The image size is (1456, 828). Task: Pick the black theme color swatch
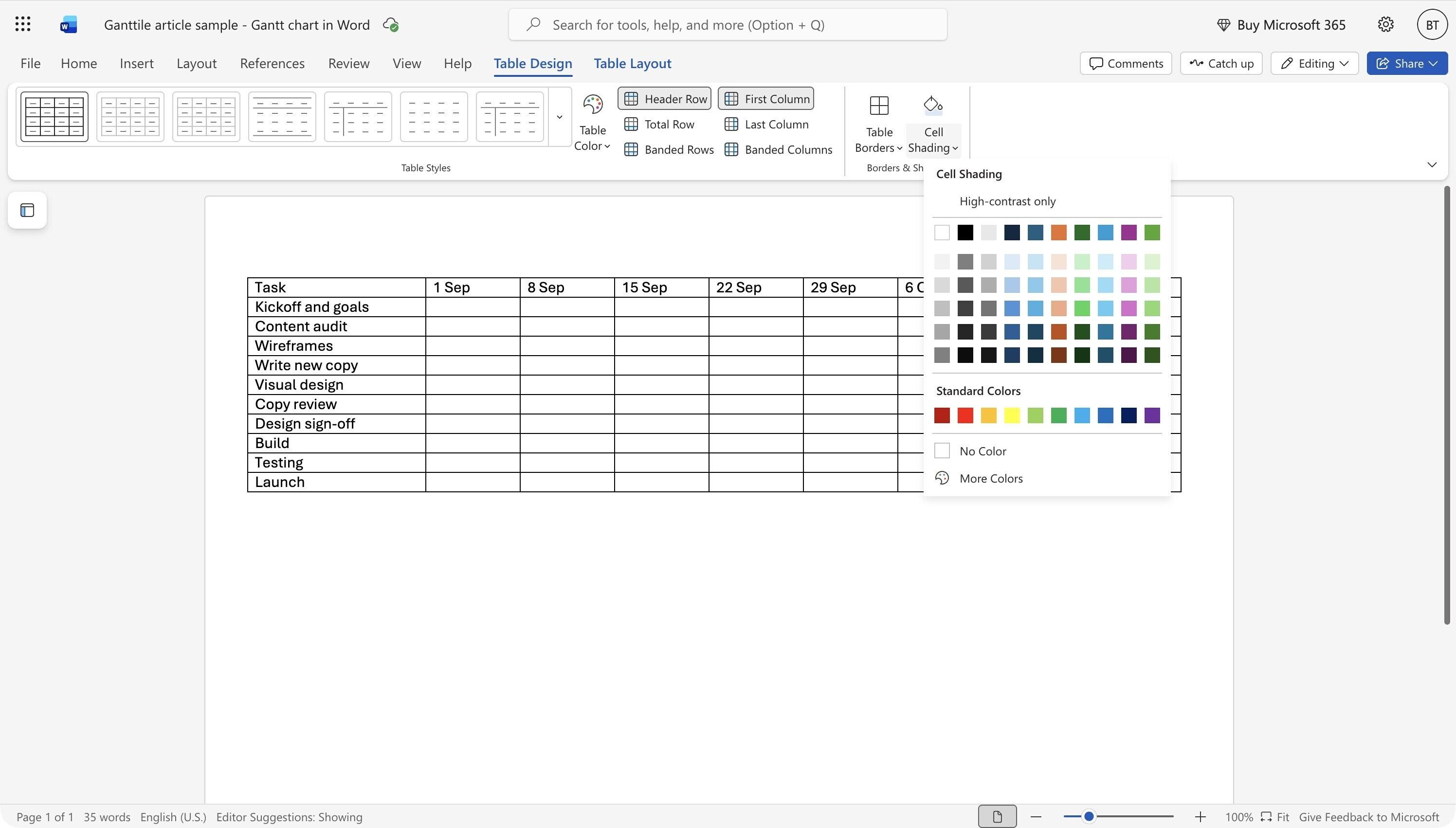coord(965,233)
